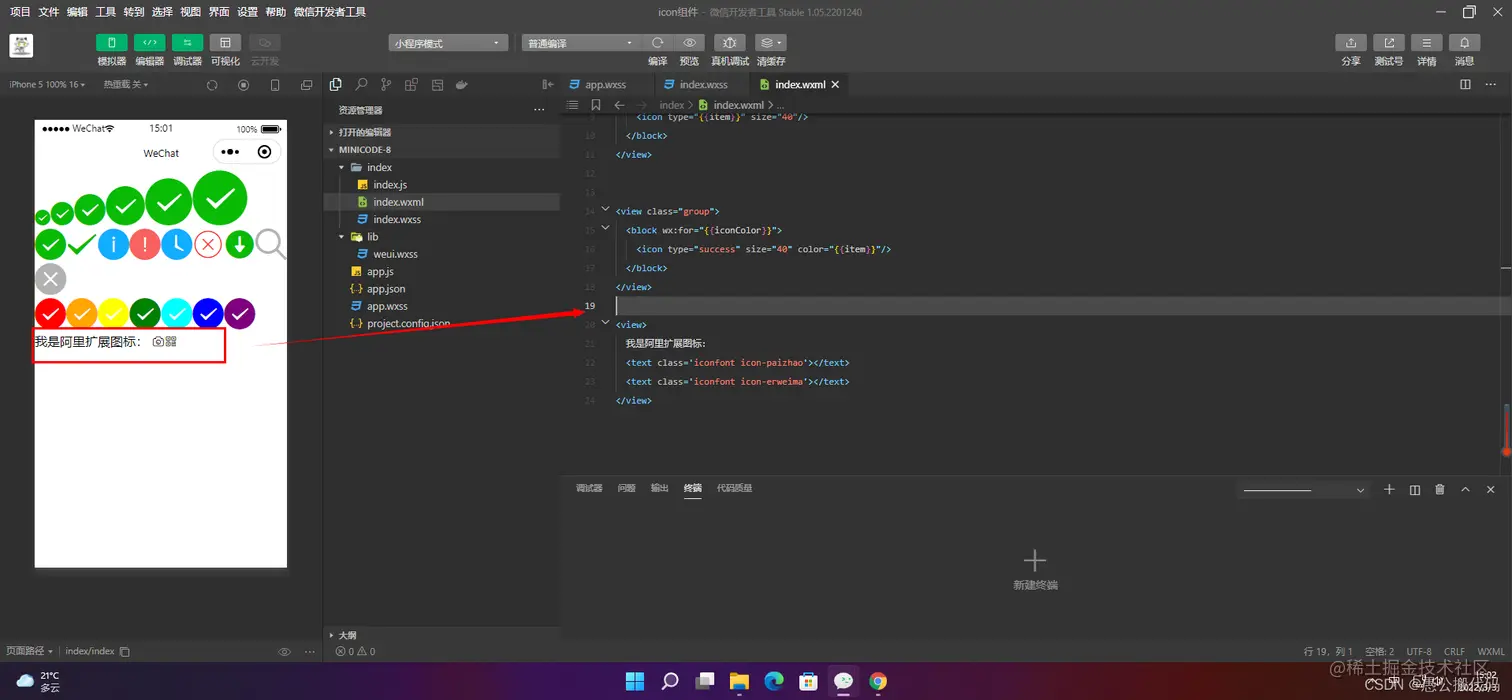Open Chrome from the Windows taskbar
The width and height of the screenshot is (1512, 700).
tap(877, 682)
